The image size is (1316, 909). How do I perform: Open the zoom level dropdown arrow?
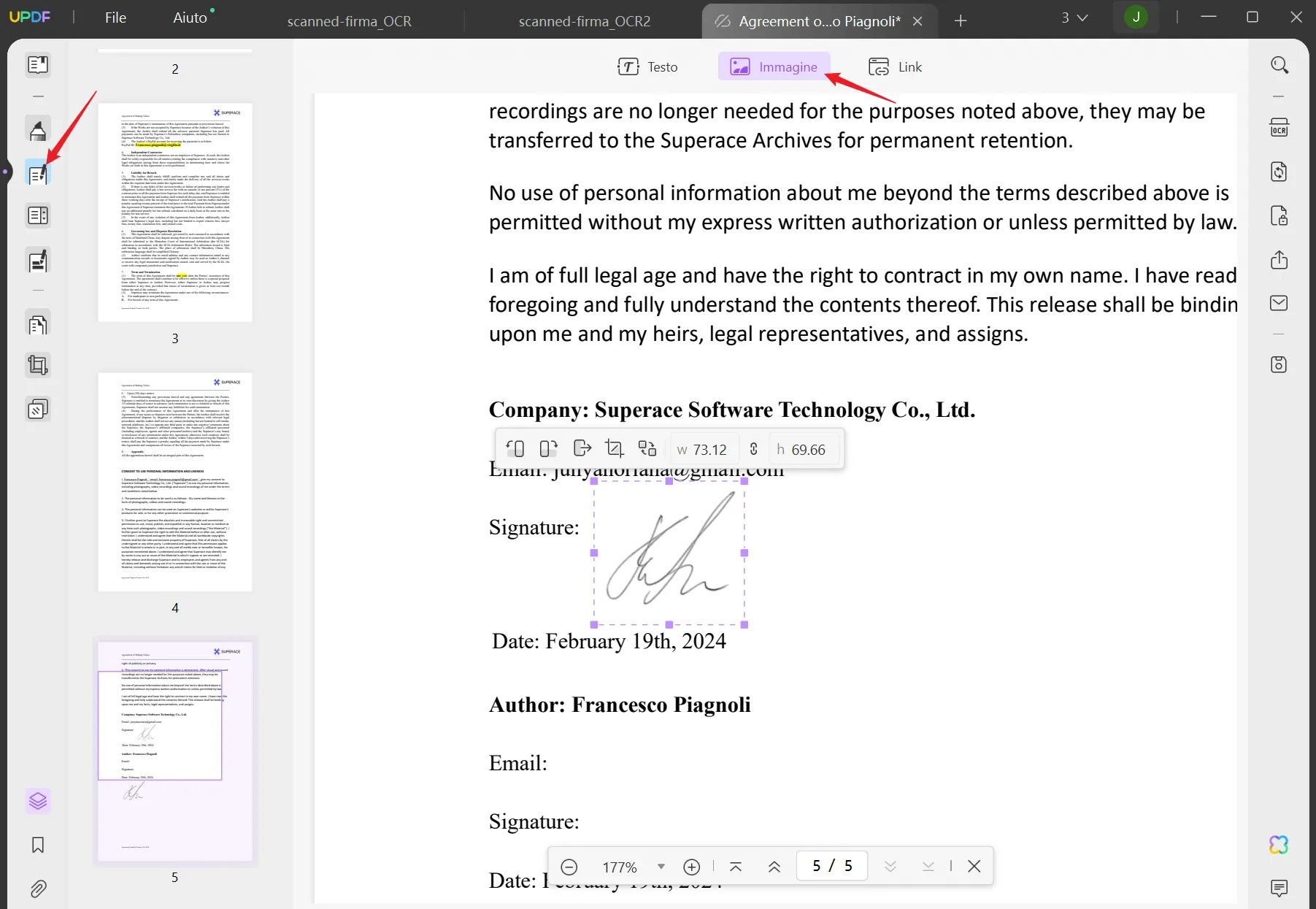point(661,867)
